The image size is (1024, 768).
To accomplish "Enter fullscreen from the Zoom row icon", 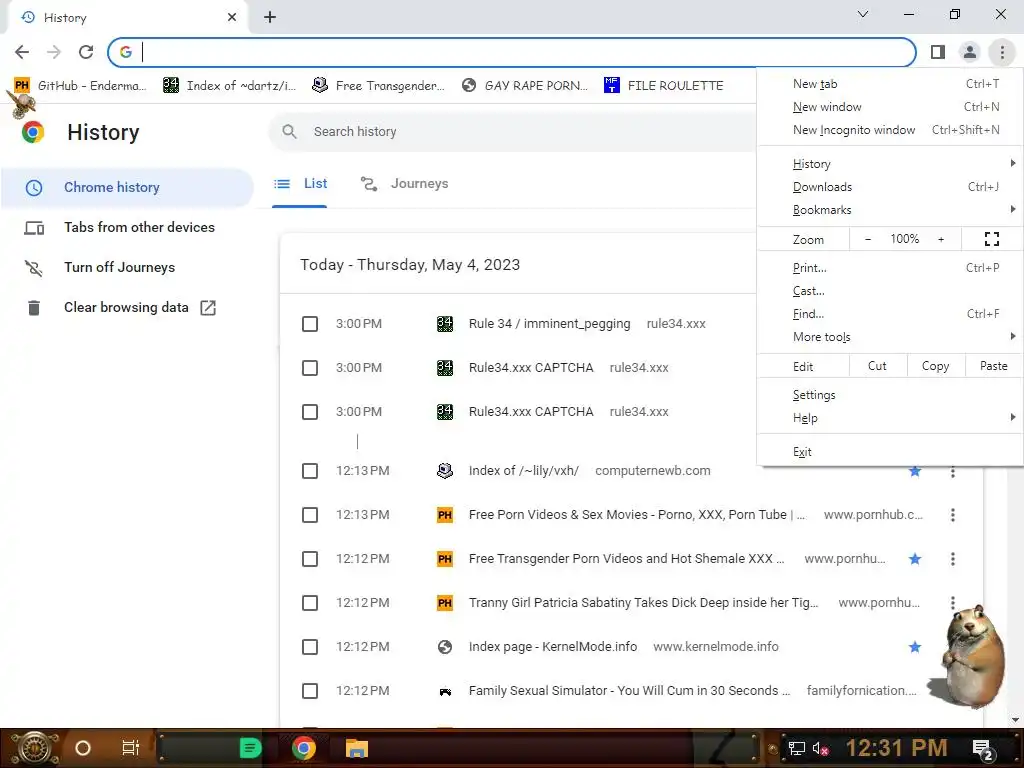I will pyautogui.click(x=991, y=239).
